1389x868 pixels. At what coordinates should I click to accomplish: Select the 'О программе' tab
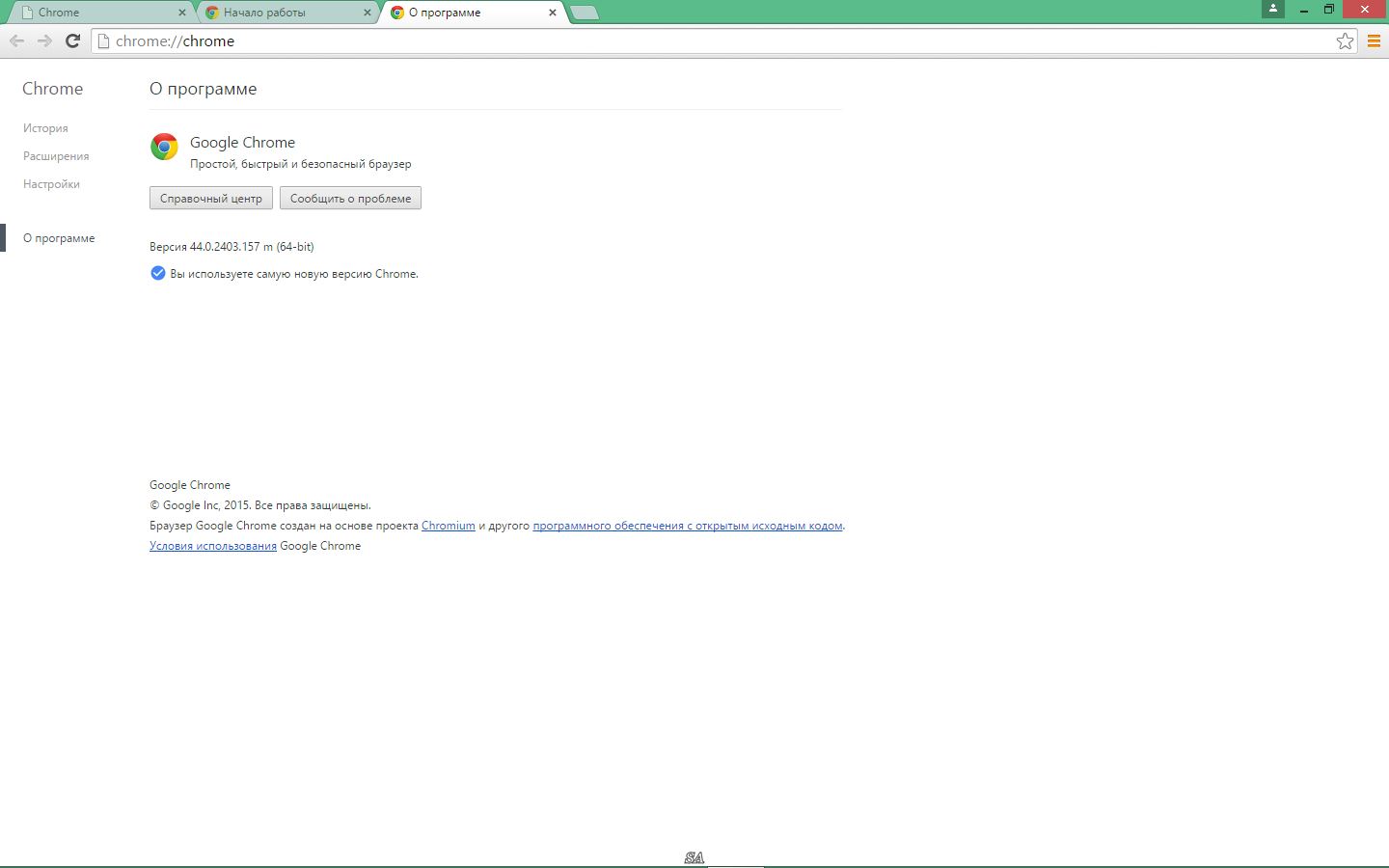click(x=473, y=13)
